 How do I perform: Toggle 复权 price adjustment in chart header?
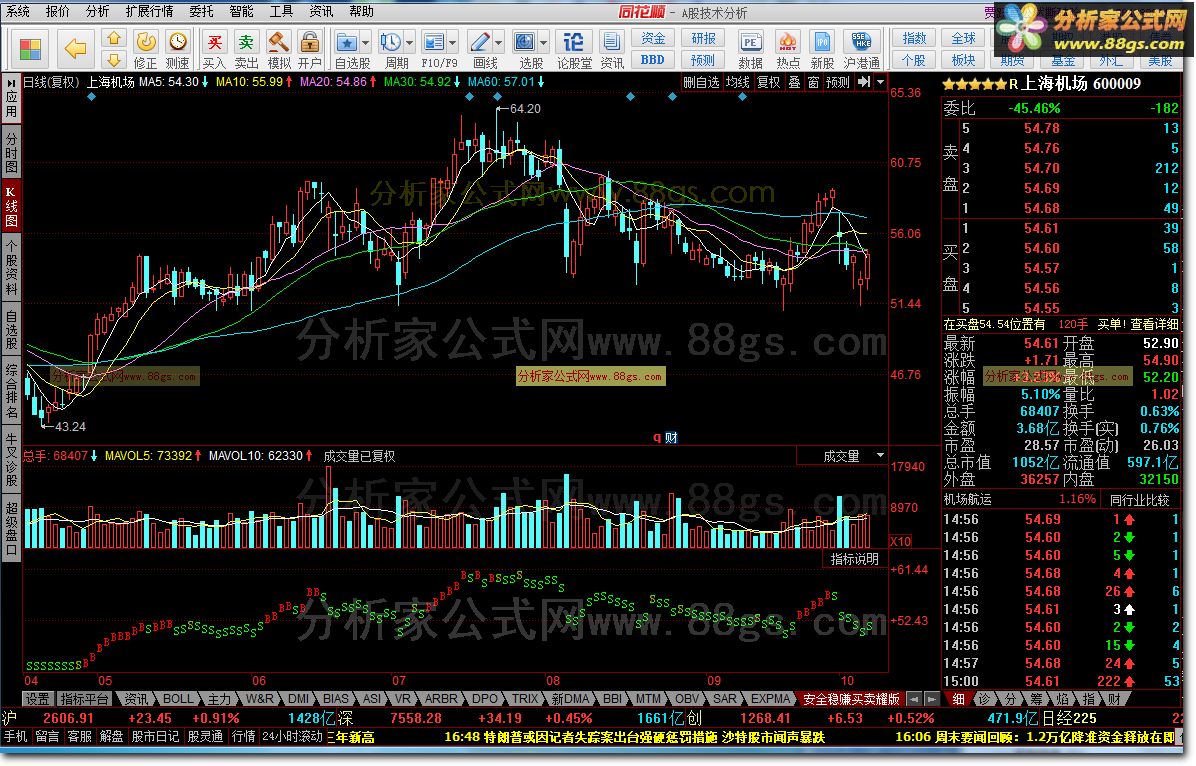pyautogui.click(x=769, y=82)
